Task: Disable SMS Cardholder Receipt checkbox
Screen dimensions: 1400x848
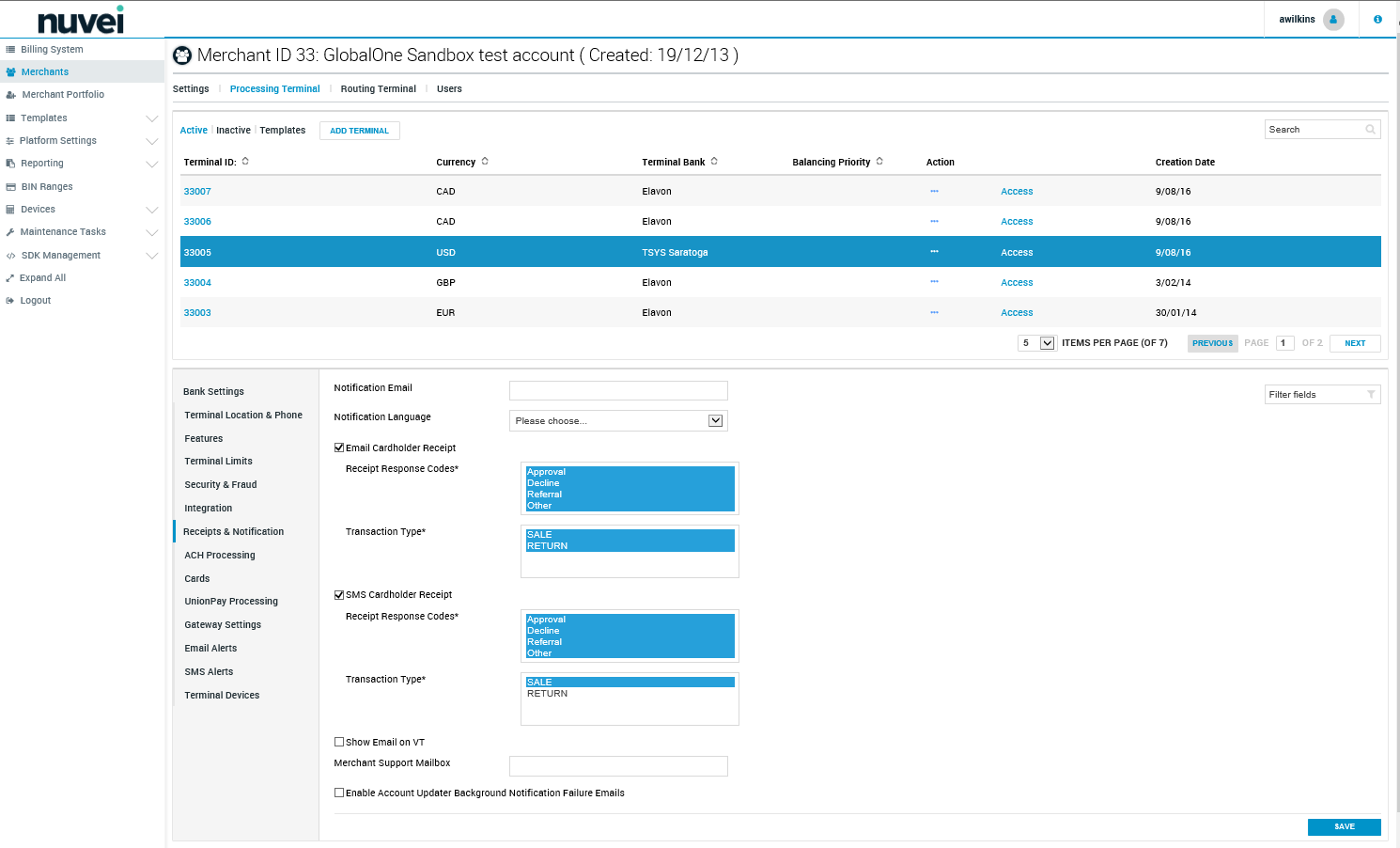Action: tap(339, 595)
